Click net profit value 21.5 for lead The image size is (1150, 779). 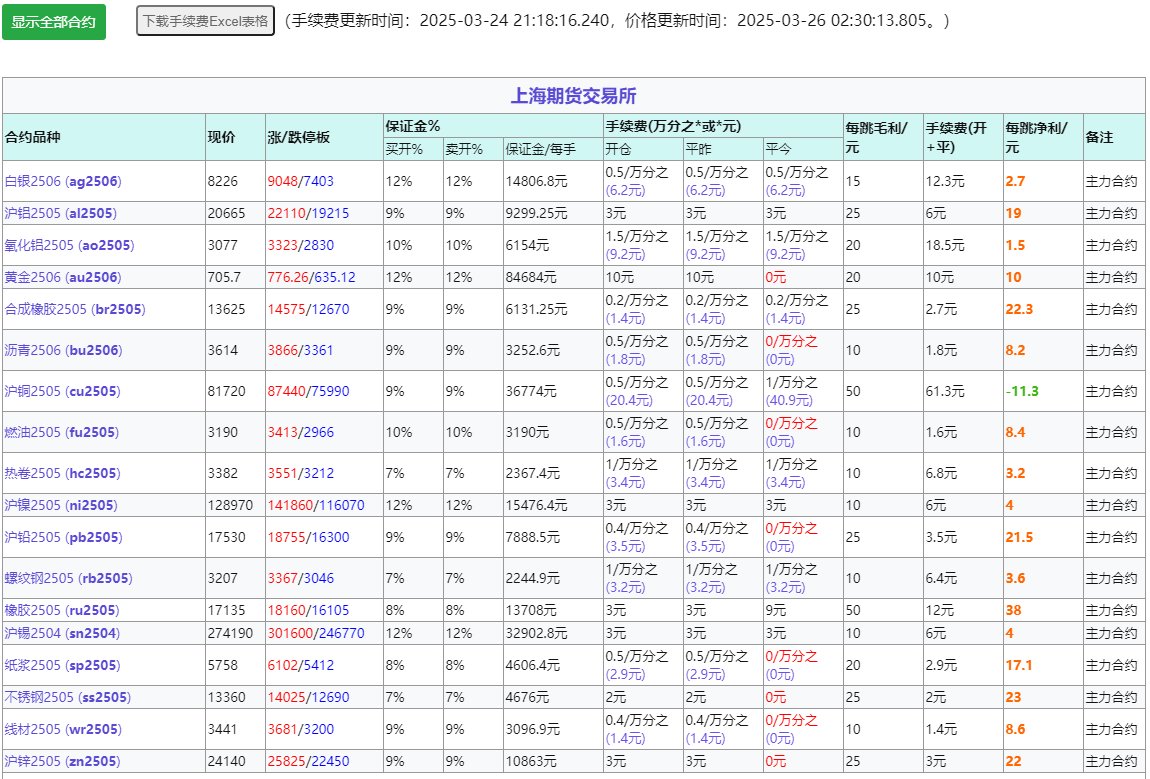tap(1019, 538)
